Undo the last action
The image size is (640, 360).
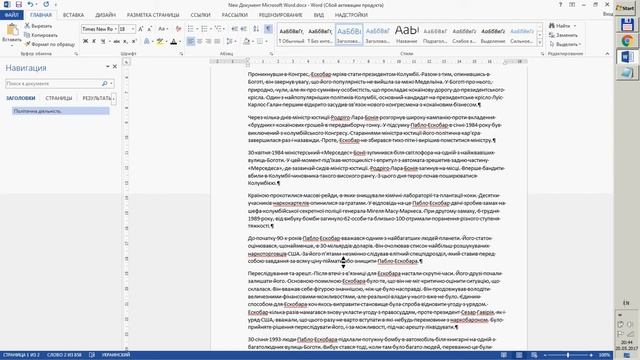(31, 4)
